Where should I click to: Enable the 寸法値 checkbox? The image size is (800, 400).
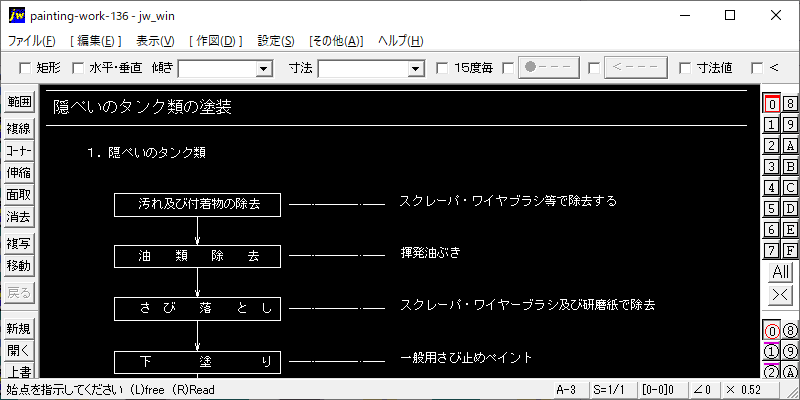(685, 68)
